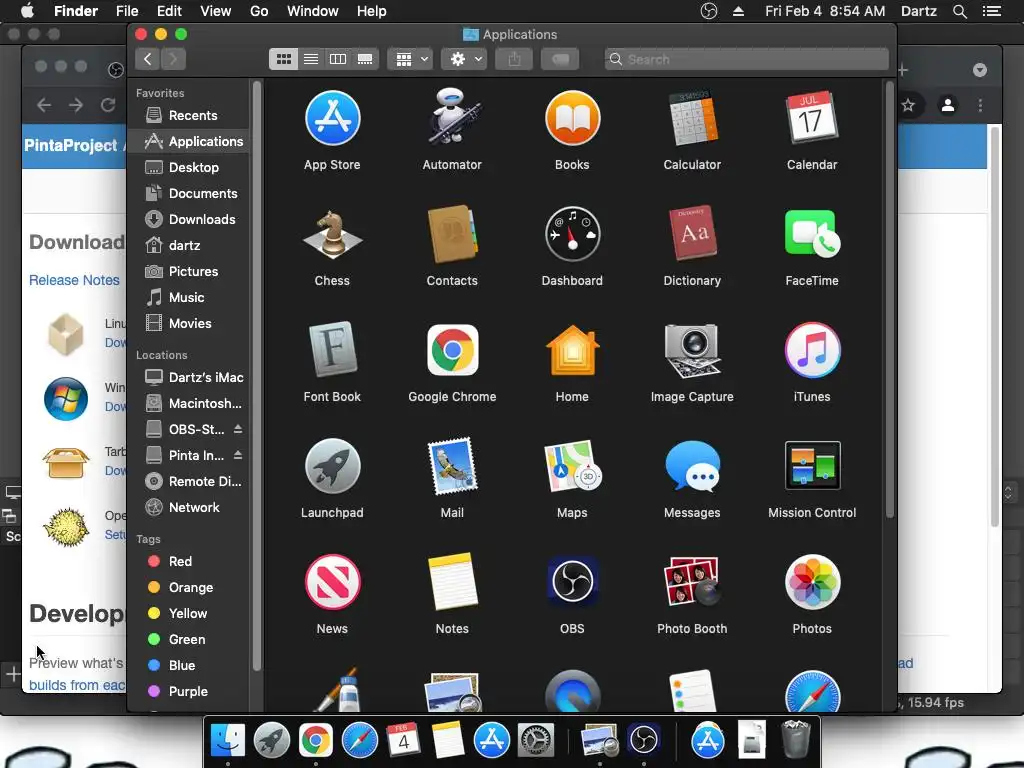Select Mission Control application
Image resolution: width=1024 pixels, height=768 pixels.
pos(812,466)
